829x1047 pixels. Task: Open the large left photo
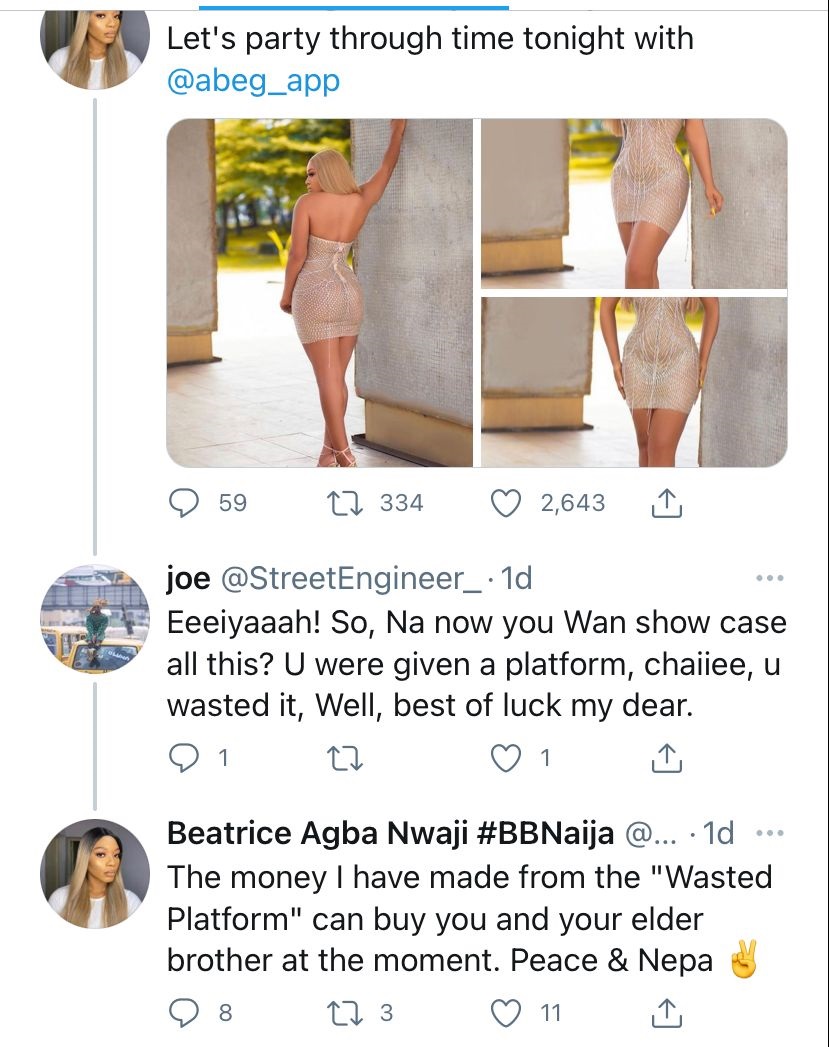[319, 292]
